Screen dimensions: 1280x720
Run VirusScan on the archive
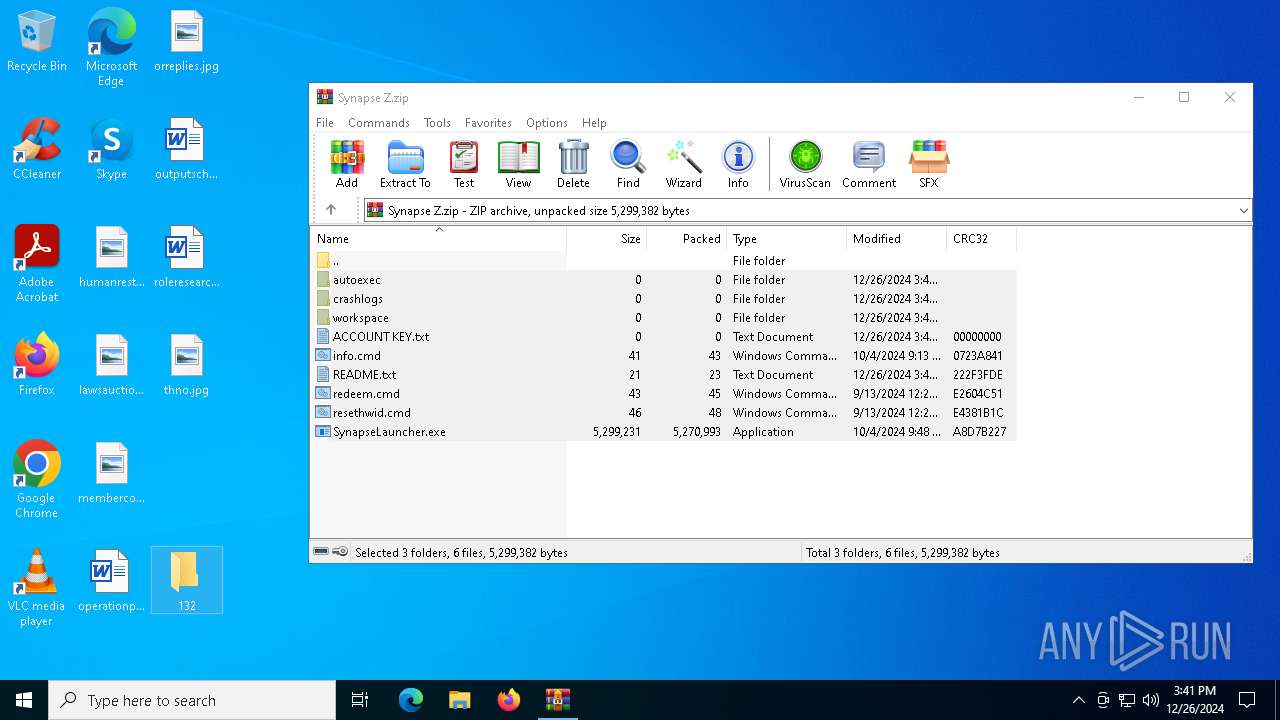pyautogui.click(x=805, y=164)
